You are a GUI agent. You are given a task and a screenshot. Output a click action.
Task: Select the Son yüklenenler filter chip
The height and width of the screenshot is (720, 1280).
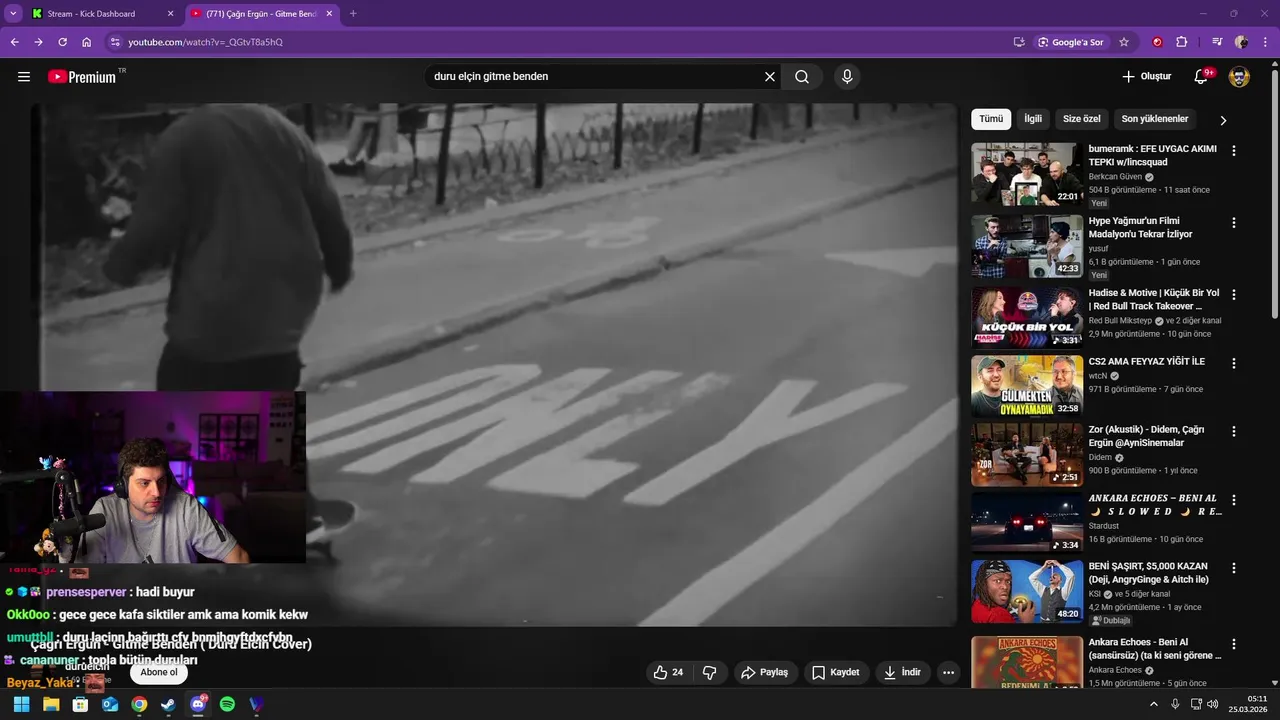[1155, 119]
